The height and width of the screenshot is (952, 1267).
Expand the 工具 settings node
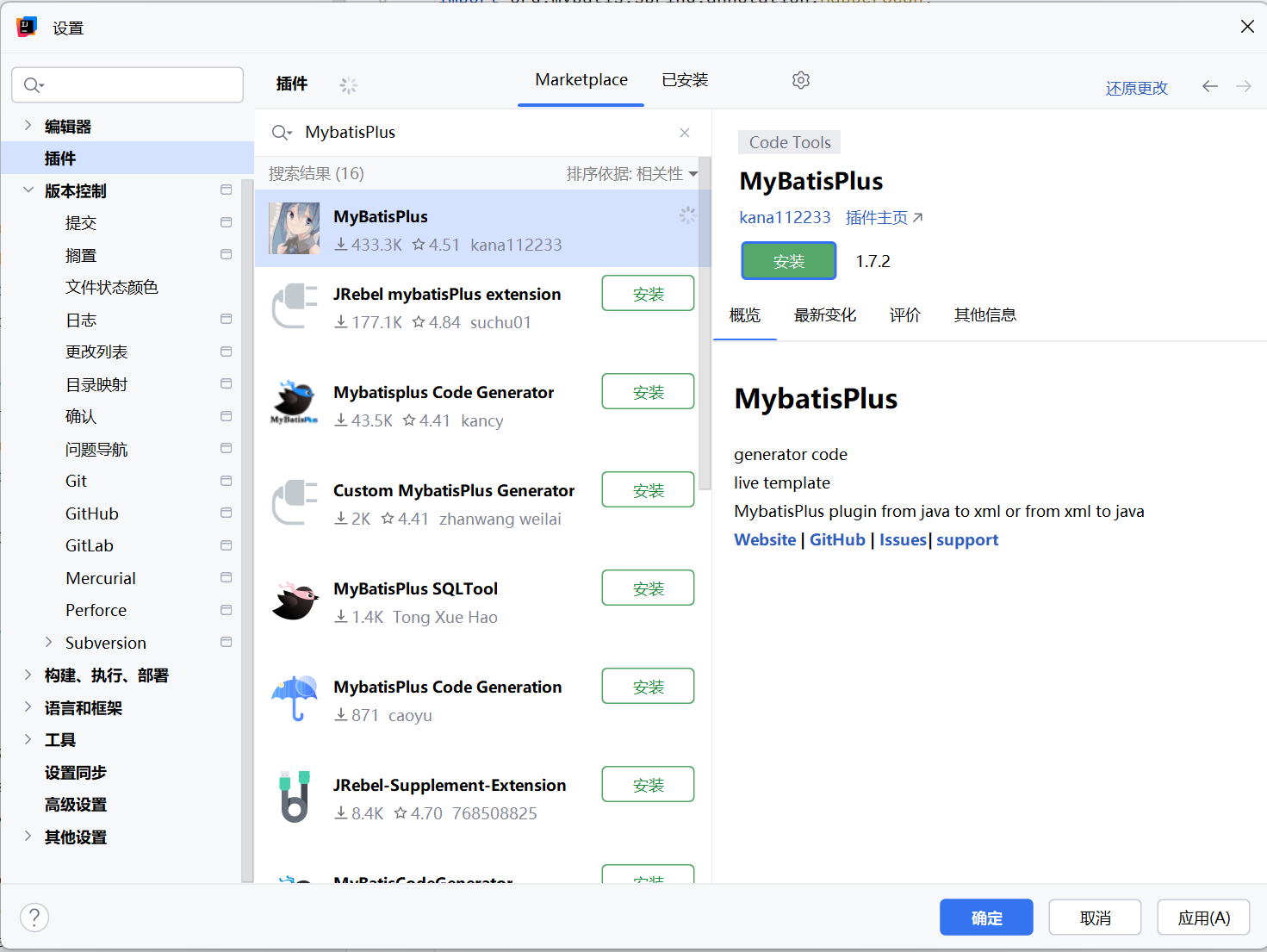click(x=28, y=739)
